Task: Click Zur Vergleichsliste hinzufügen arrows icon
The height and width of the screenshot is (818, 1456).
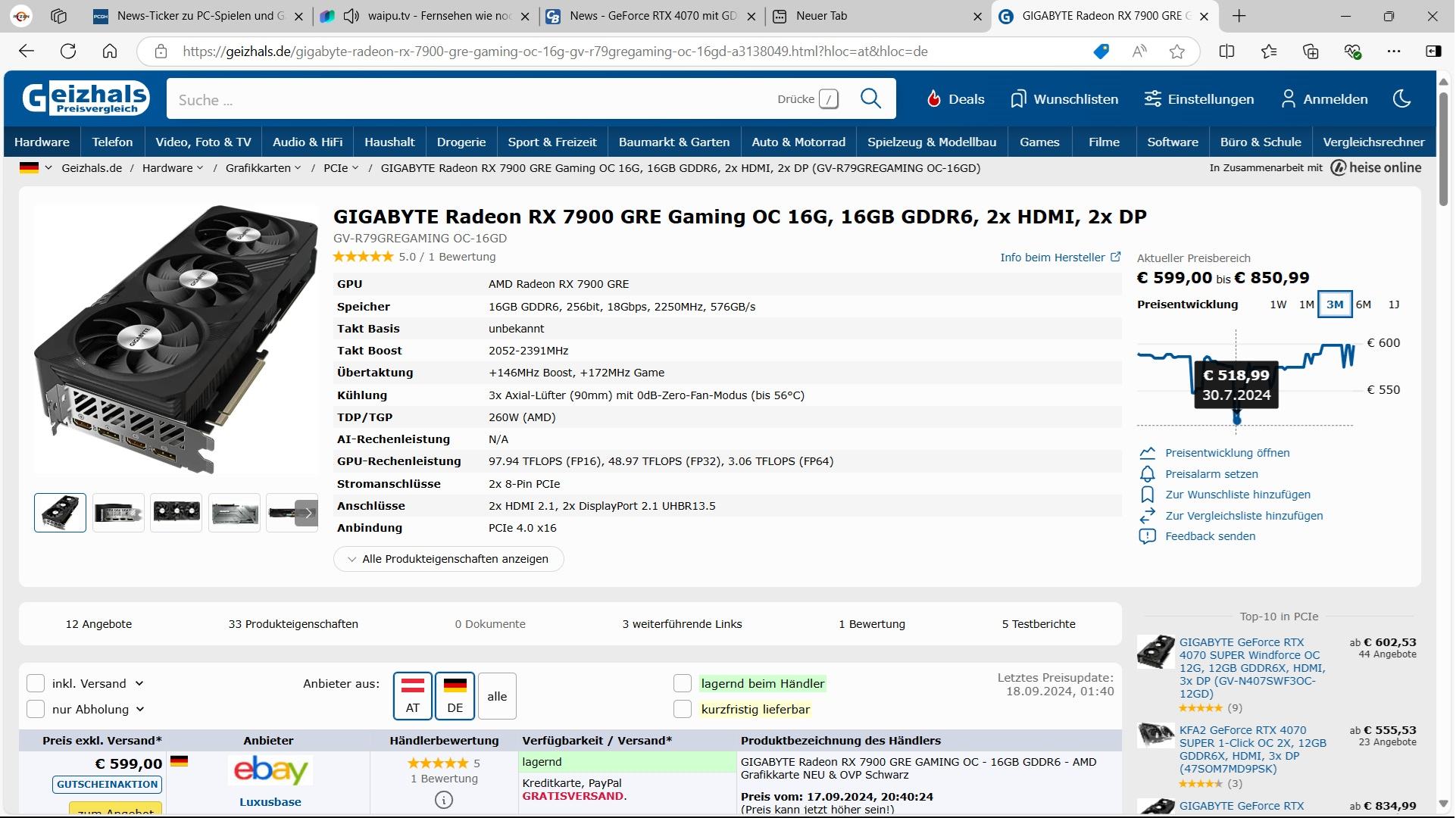Action: point(1147,516)
